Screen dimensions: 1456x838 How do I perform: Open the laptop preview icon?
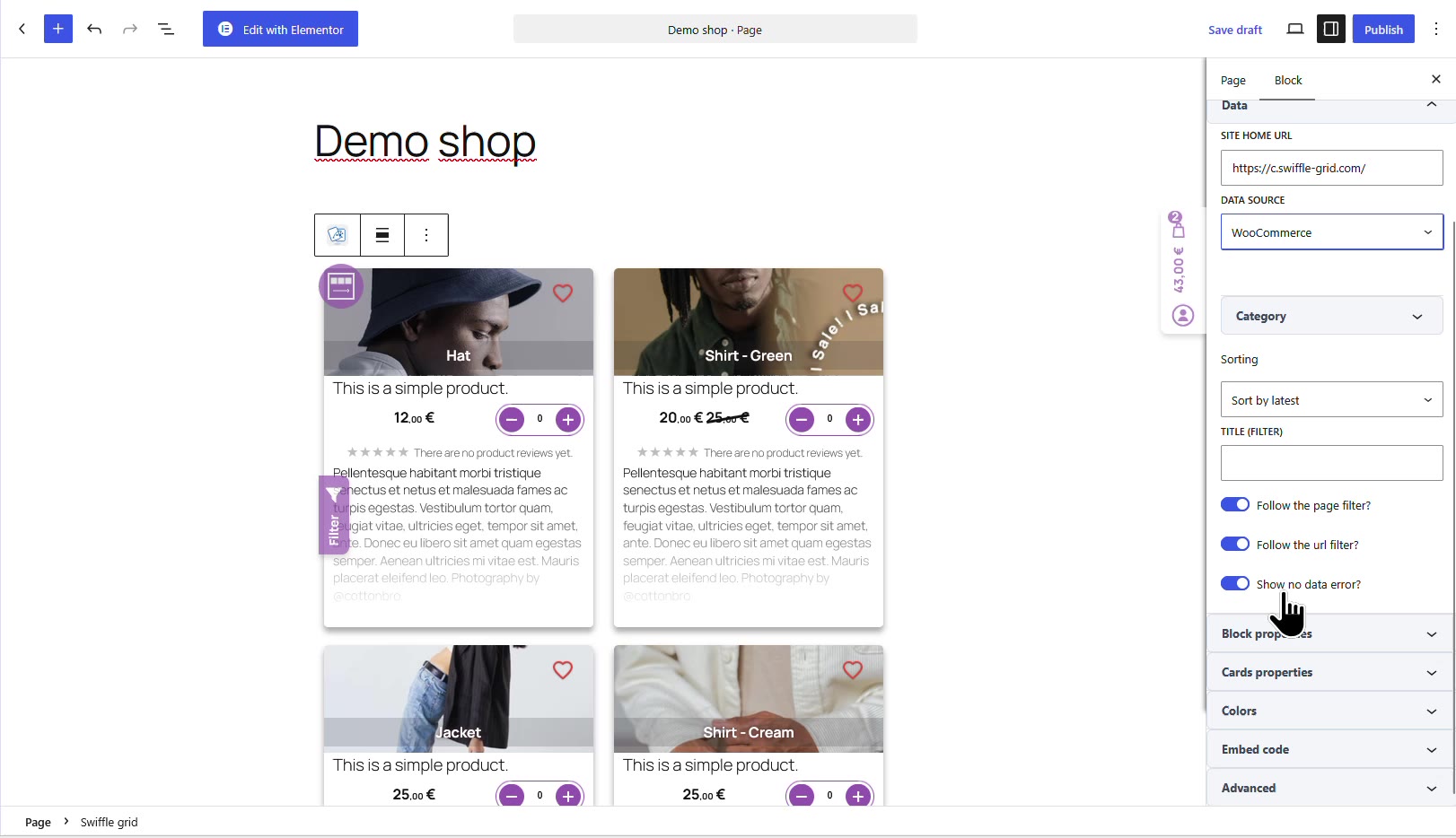1295,29
